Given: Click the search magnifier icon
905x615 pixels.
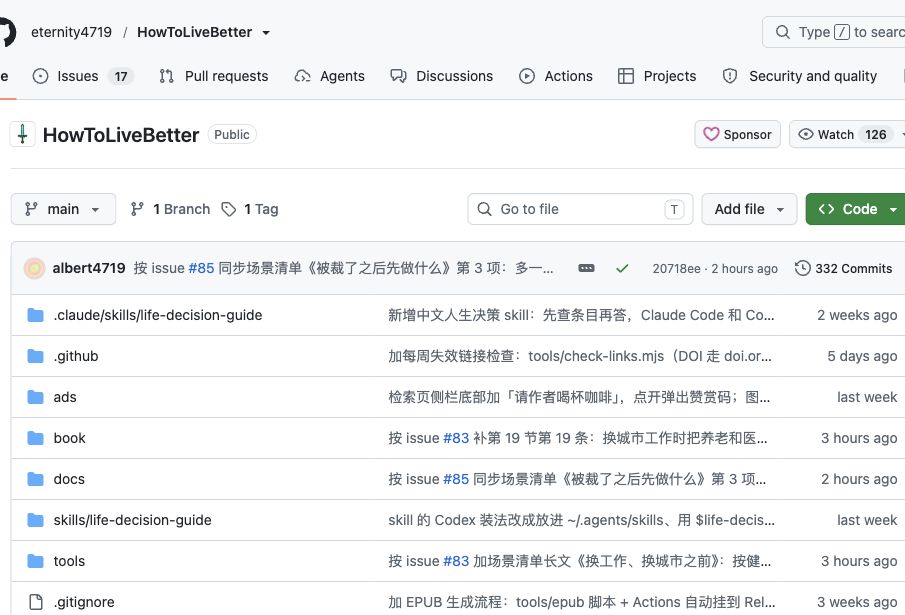Looking at the screenshot, I should tap(783, 32).
